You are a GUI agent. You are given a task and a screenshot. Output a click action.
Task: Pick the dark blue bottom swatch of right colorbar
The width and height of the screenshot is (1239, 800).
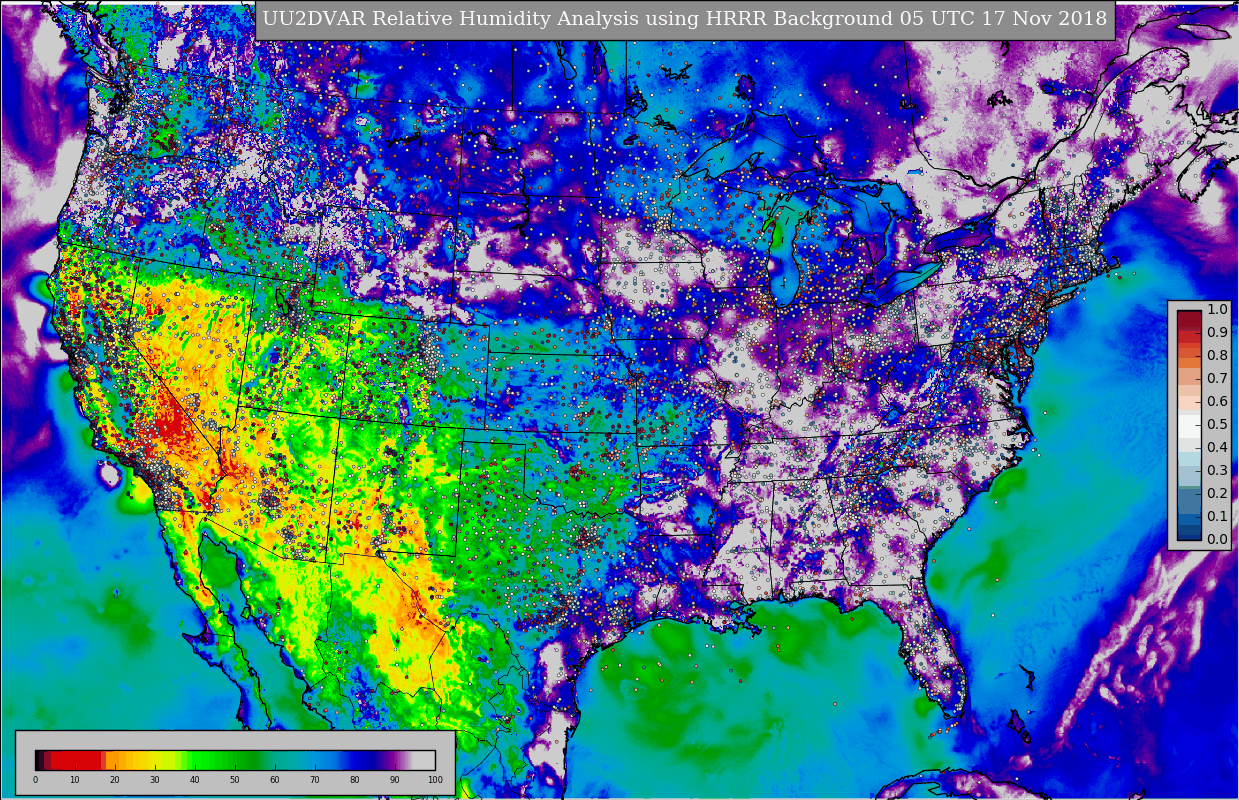1188,533
